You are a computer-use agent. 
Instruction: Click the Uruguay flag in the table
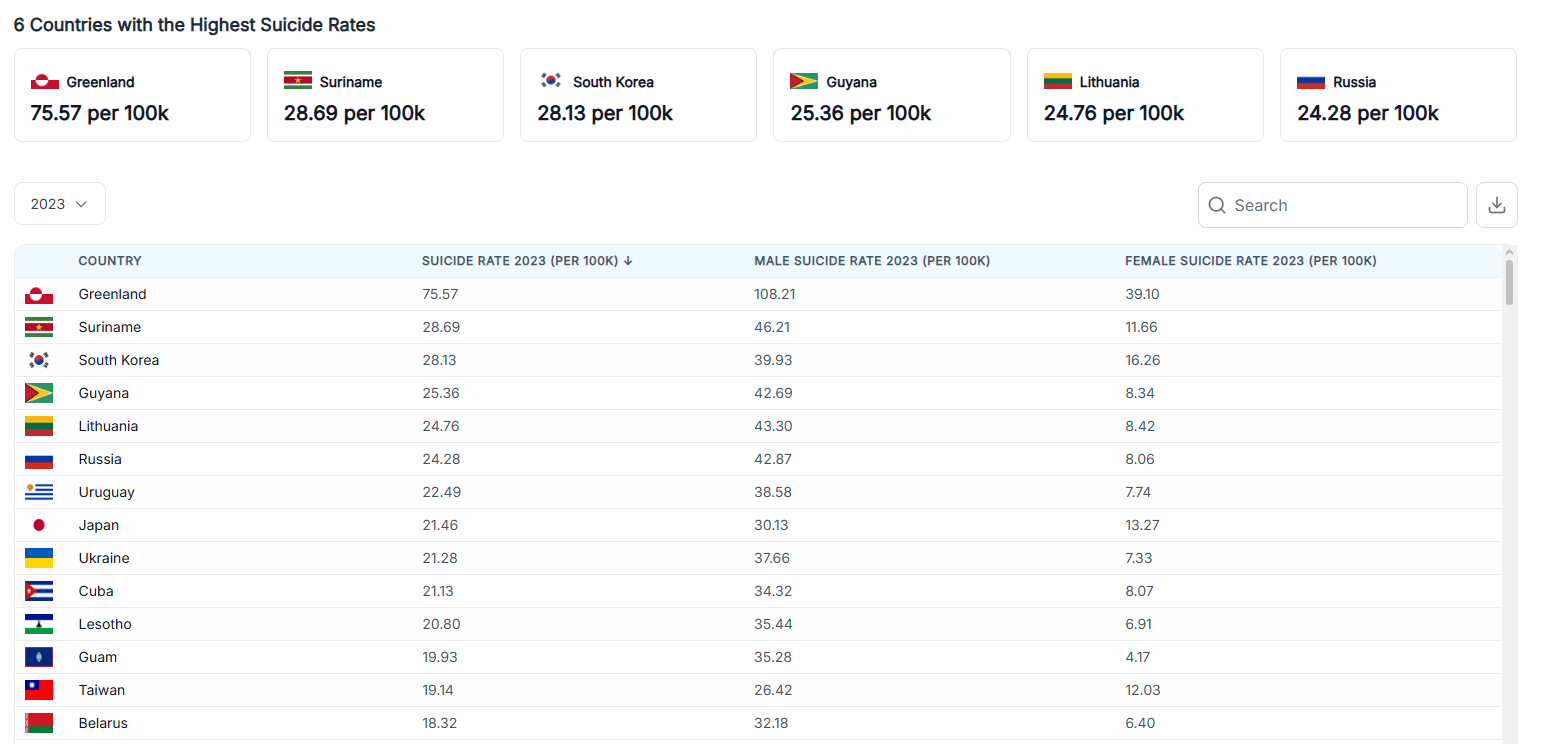39,492
